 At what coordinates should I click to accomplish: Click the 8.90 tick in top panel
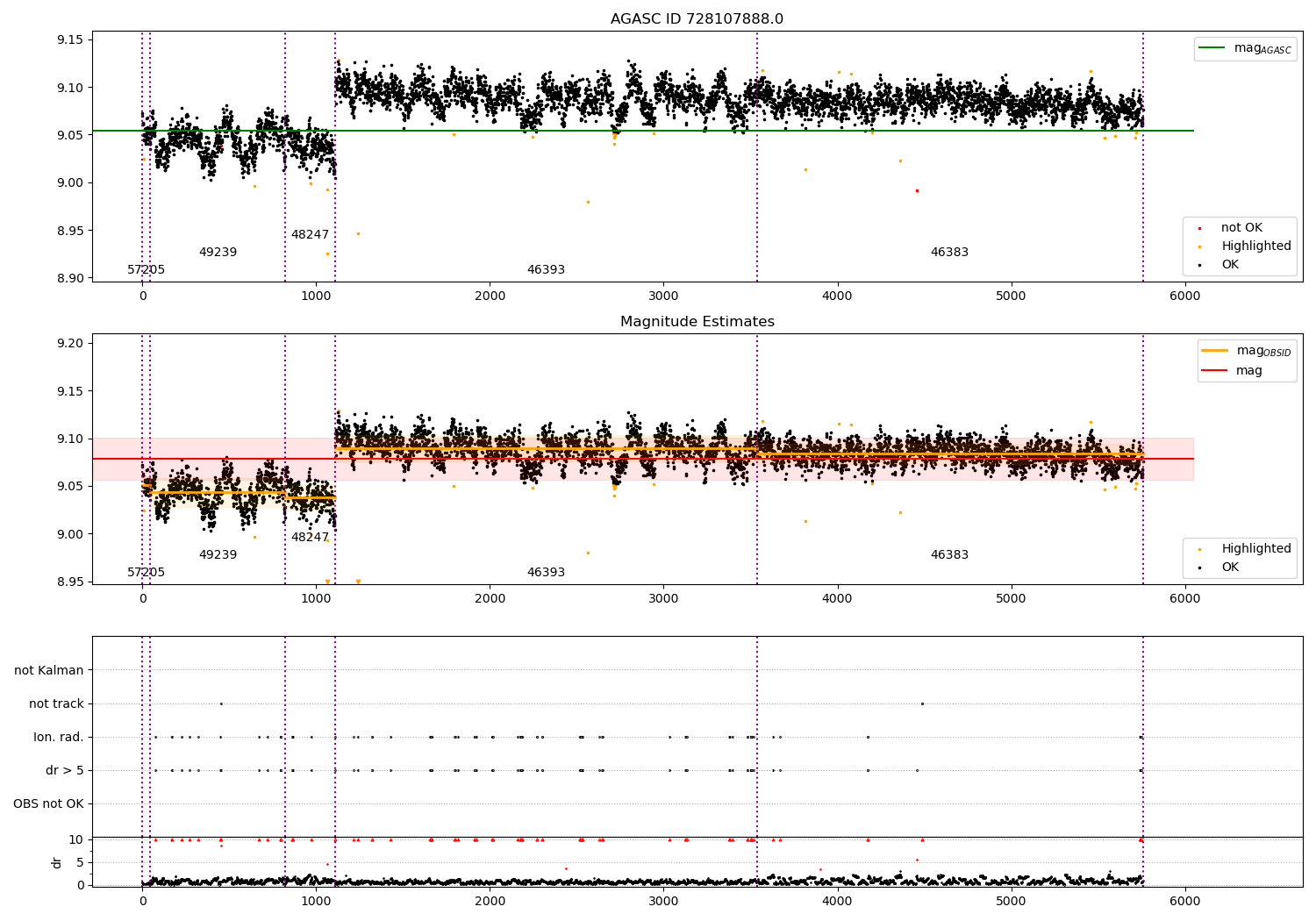click(x=70, y=279)
